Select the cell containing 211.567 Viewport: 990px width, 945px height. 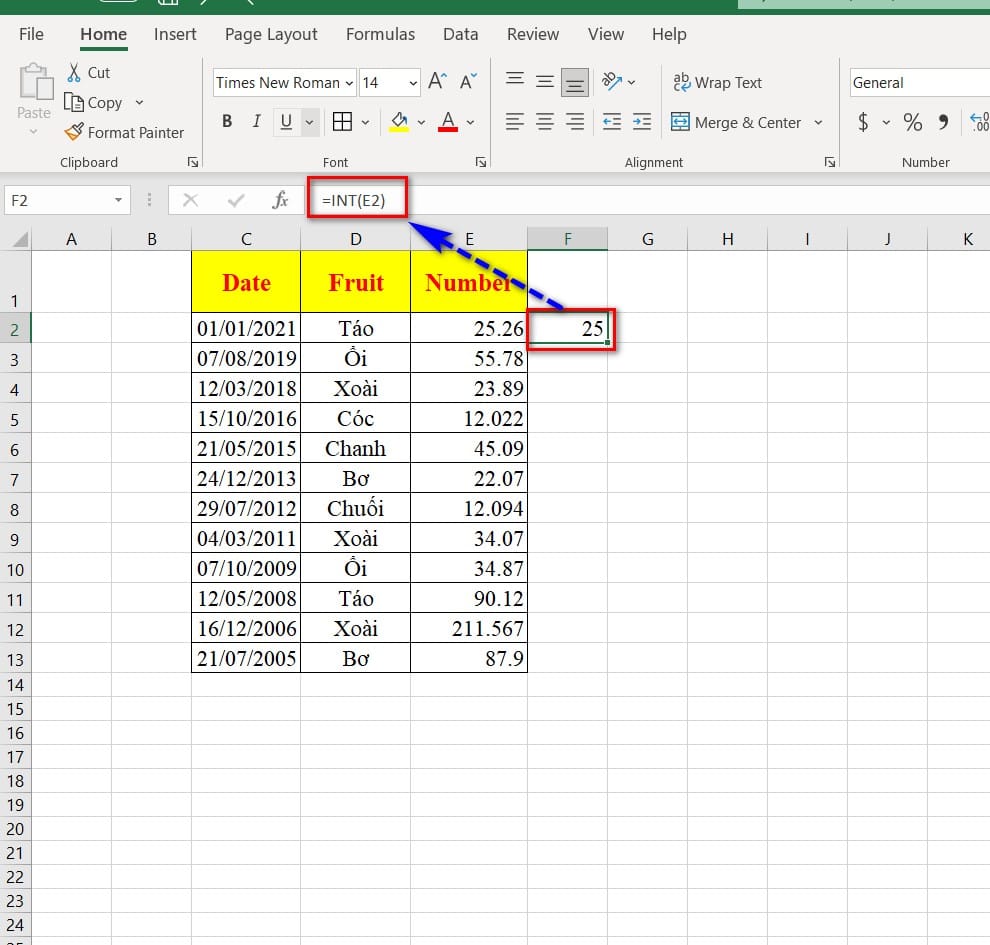click(x=468, y=628)
